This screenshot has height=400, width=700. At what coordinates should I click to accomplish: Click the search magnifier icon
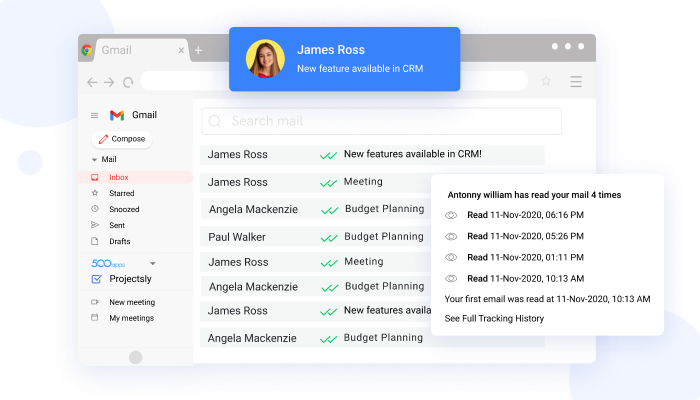pyautogui.click(x=215, y=121)
